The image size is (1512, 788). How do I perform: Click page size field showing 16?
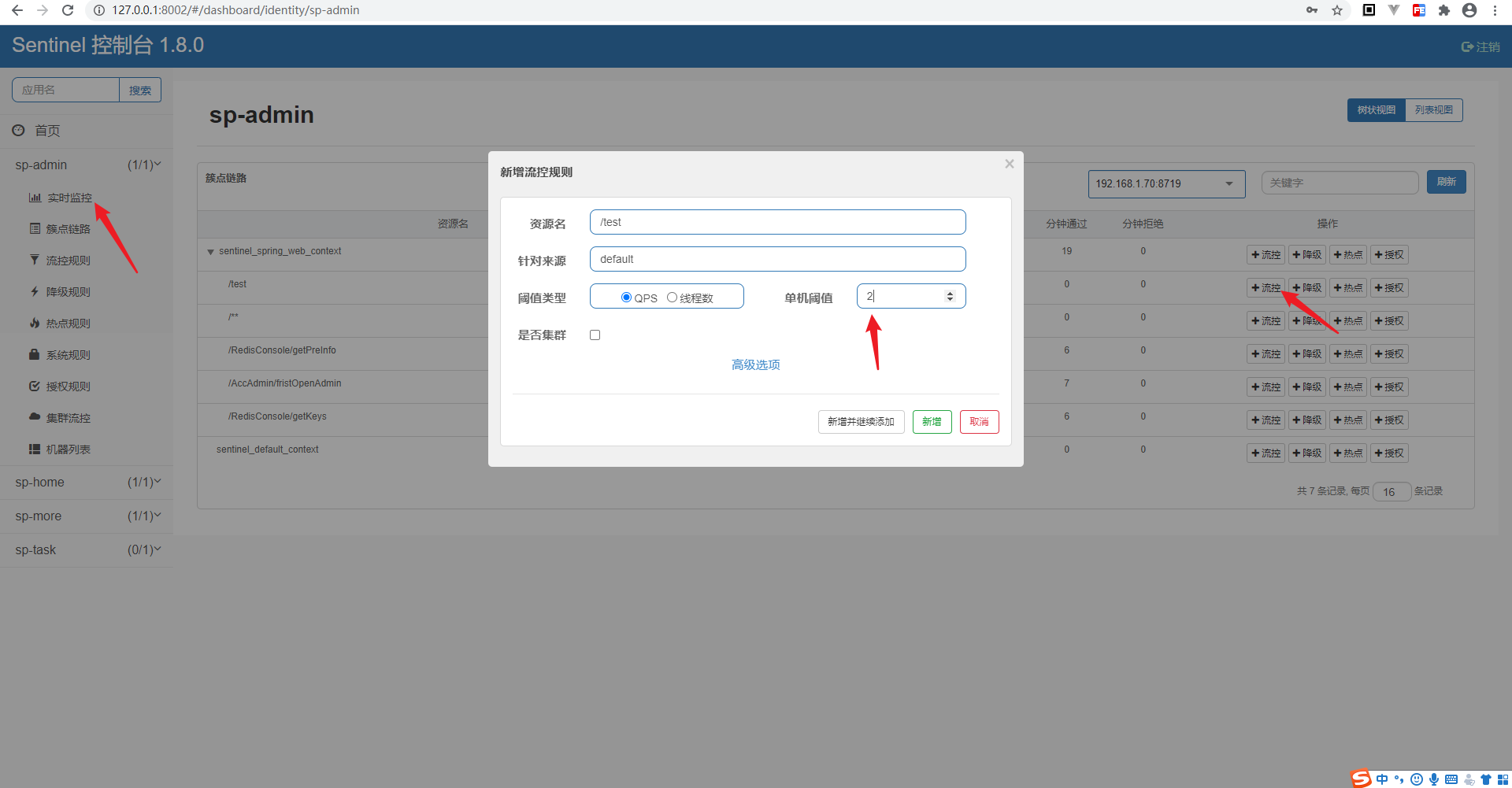tap(1392, 492)
